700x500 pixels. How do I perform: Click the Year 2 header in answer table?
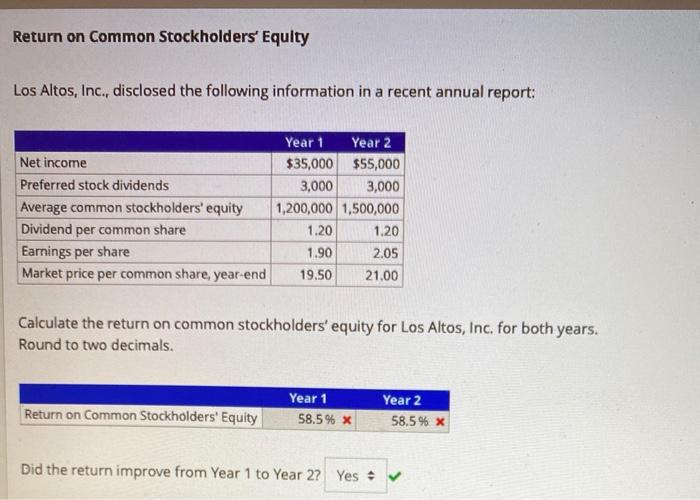402,400
